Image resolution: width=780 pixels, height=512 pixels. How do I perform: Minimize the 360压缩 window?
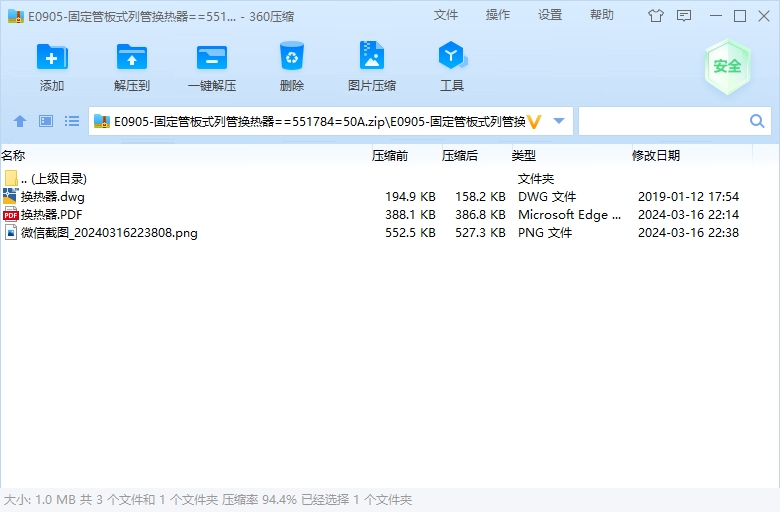coord(716,16)
